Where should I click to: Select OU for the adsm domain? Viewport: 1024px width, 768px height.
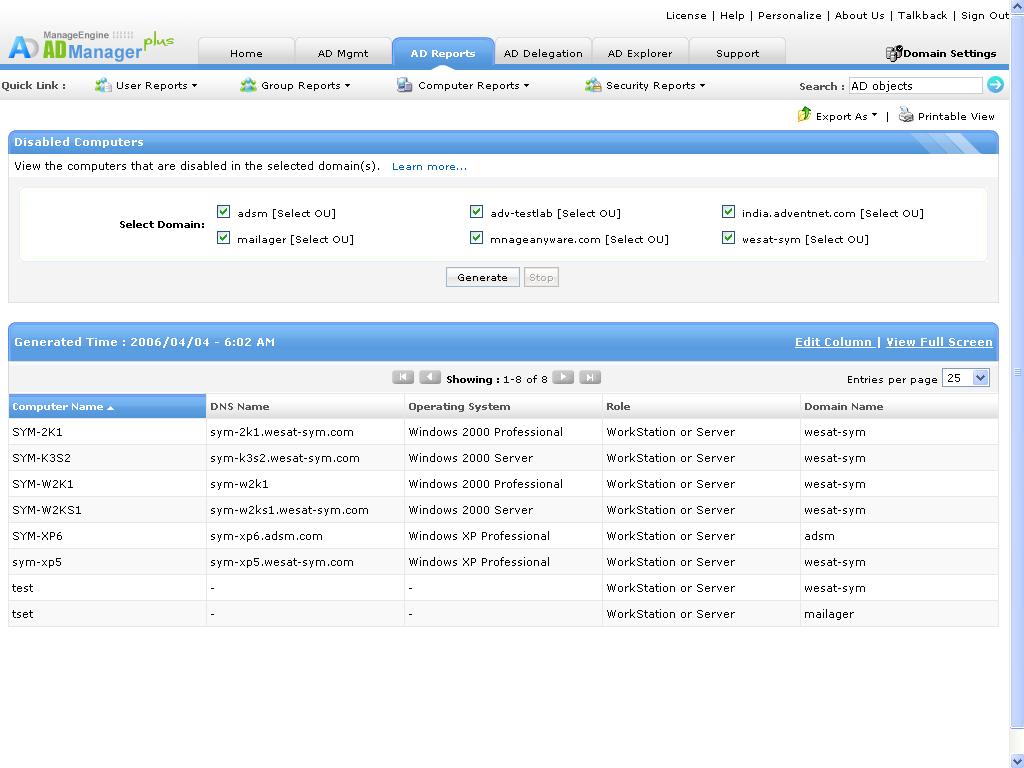[x=304, y=214]
